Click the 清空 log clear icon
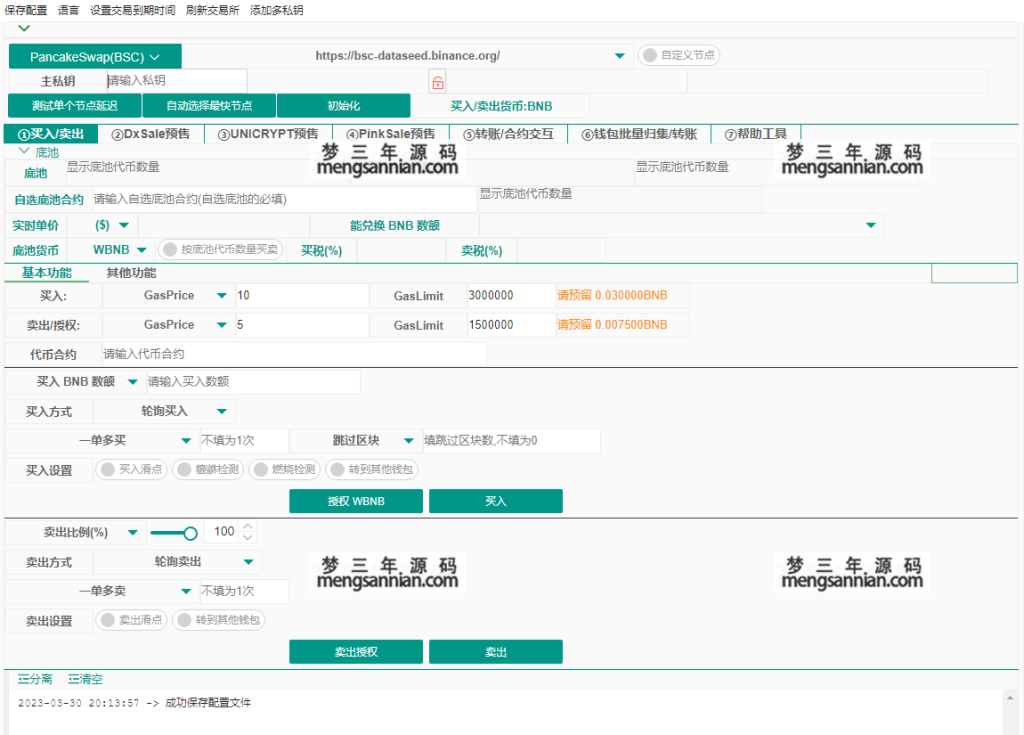This screenshot has width=1024, height=735. tap(86, 679)
